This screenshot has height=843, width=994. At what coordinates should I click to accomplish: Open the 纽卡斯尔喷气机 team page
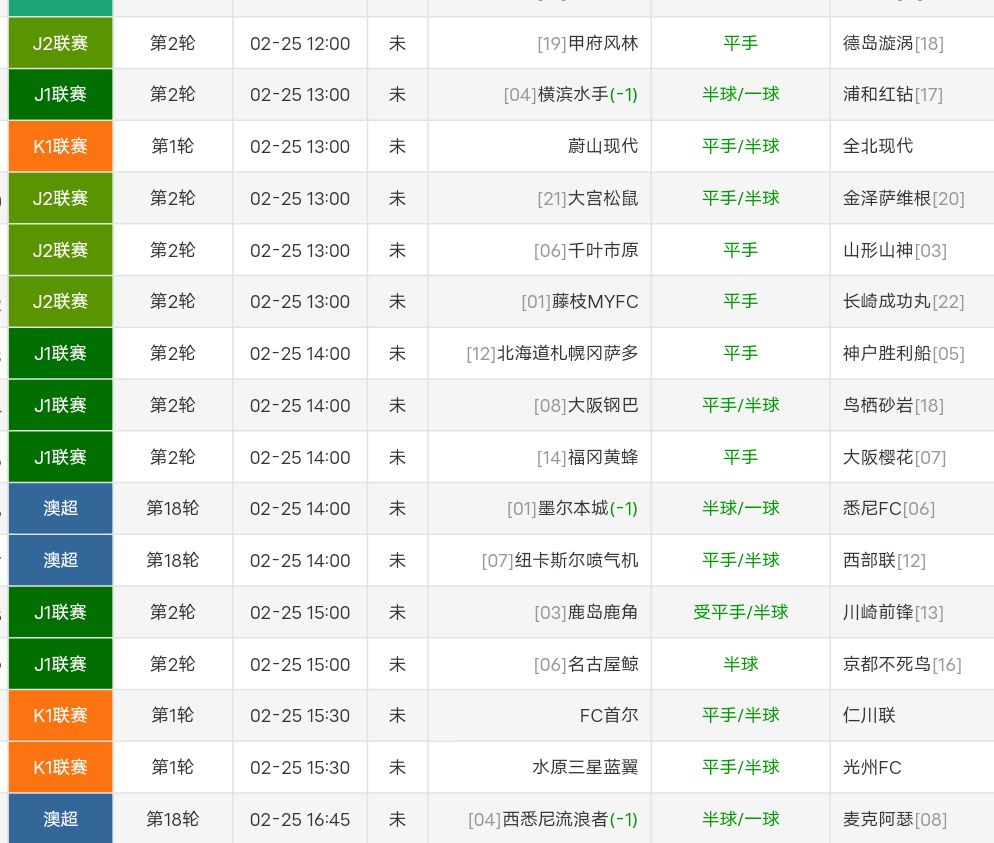576,560
